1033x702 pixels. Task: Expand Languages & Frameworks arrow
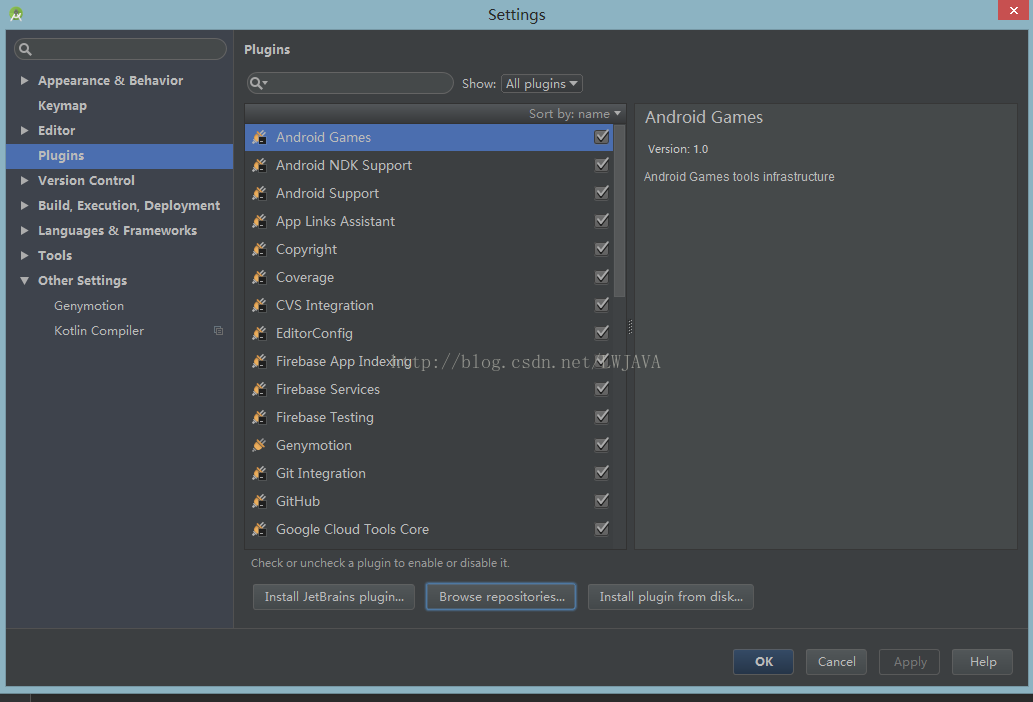pyautogui.click(x=24, y=230)
